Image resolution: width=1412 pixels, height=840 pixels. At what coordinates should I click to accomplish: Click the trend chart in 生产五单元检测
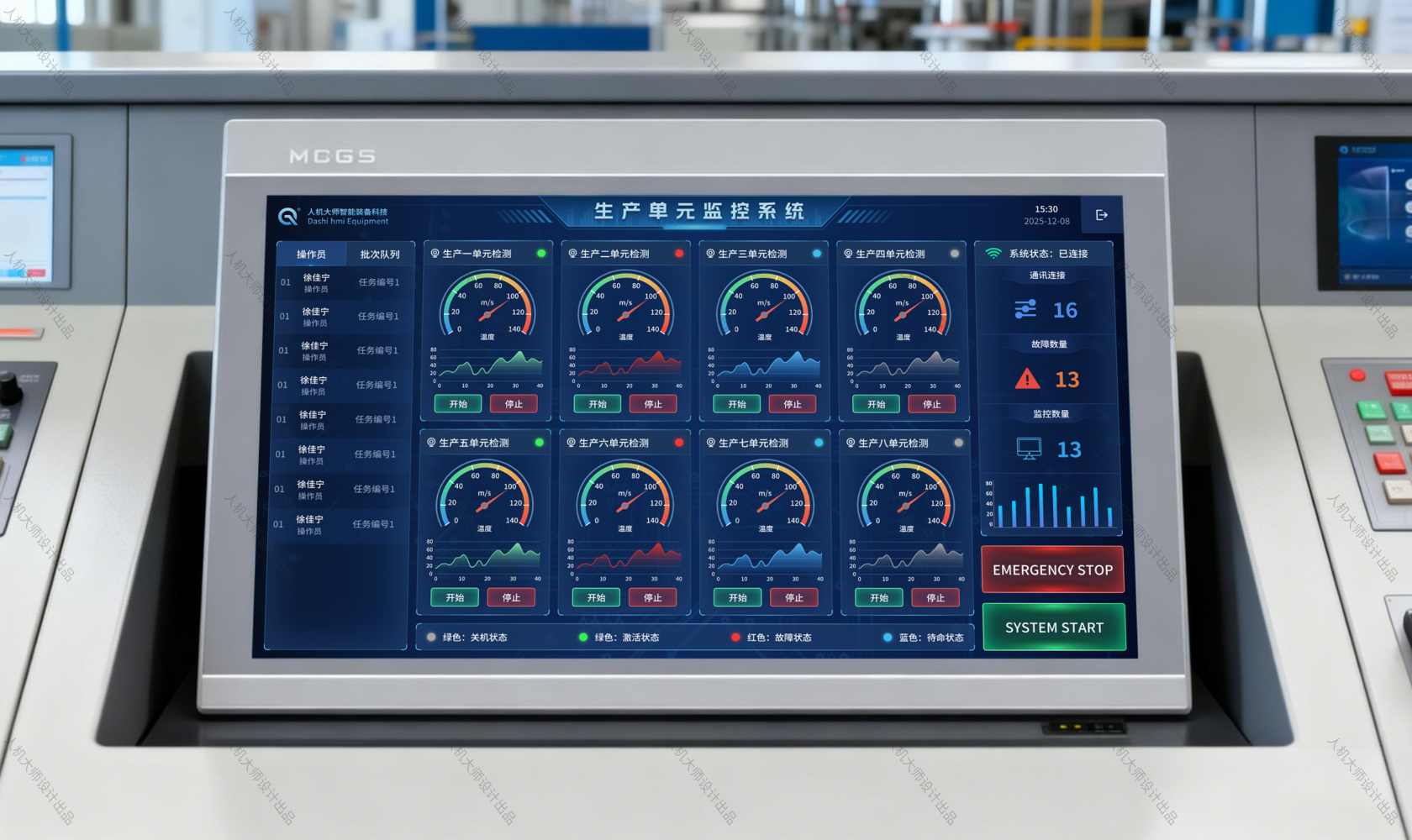tap(486, 559)
